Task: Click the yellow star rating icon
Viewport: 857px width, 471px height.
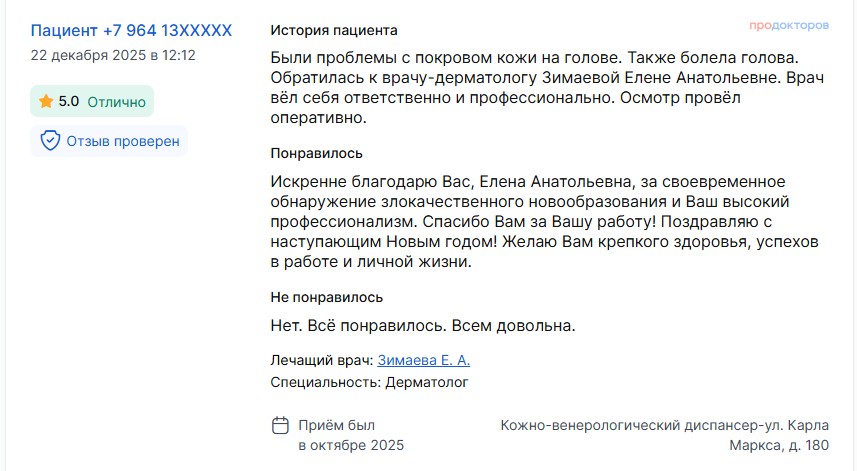Action: click(46, 101)
